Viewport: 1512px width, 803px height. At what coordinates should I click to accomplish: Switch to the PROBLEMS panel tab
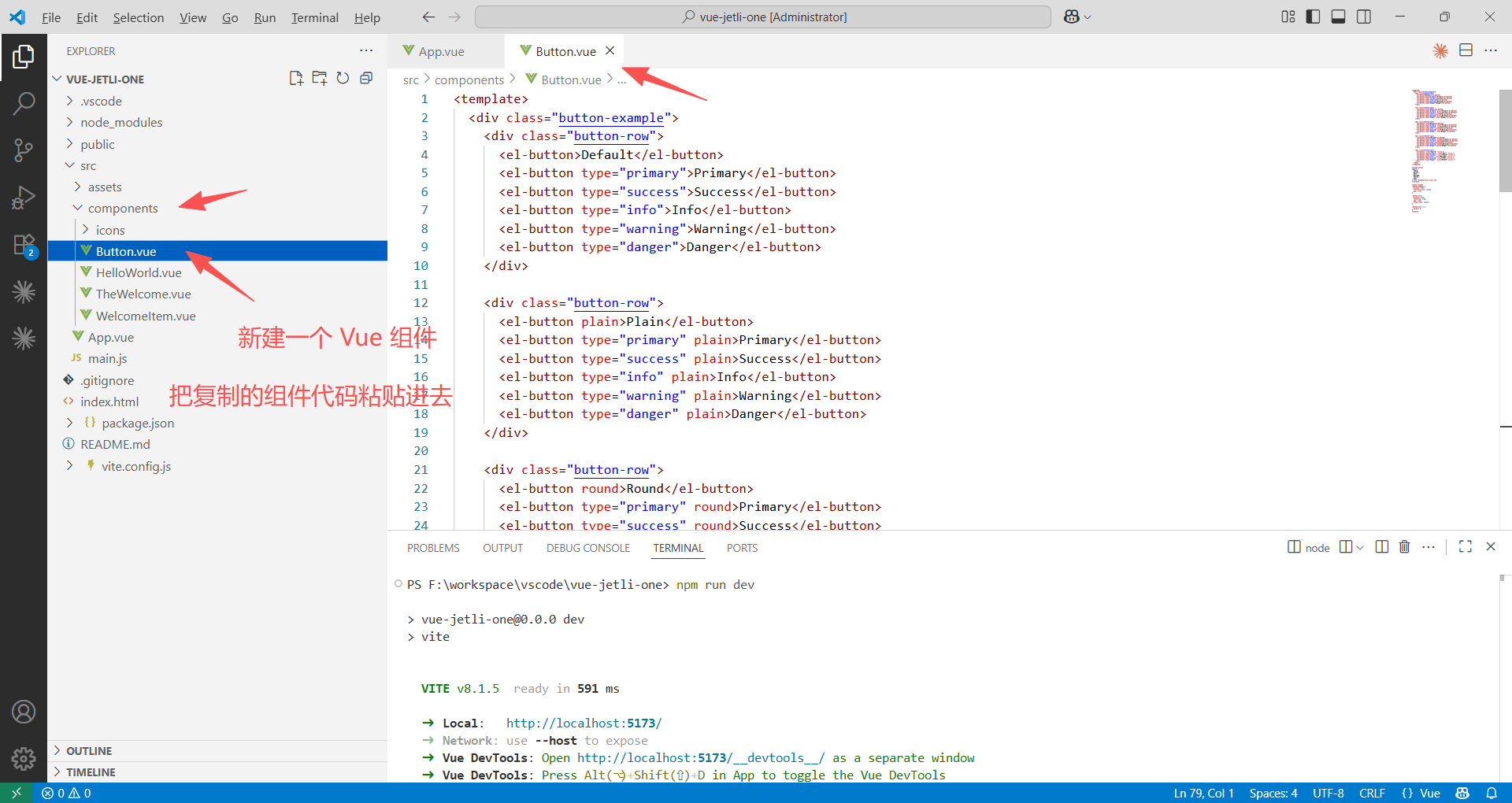[x=433, y=548]
